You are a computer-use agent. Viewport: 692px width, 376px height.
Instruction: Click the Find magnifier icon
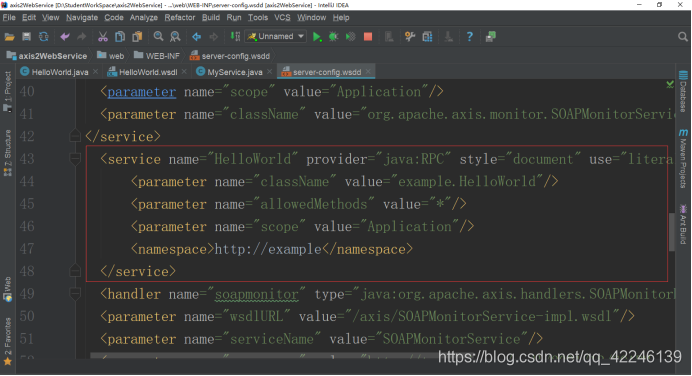point(158,37)
